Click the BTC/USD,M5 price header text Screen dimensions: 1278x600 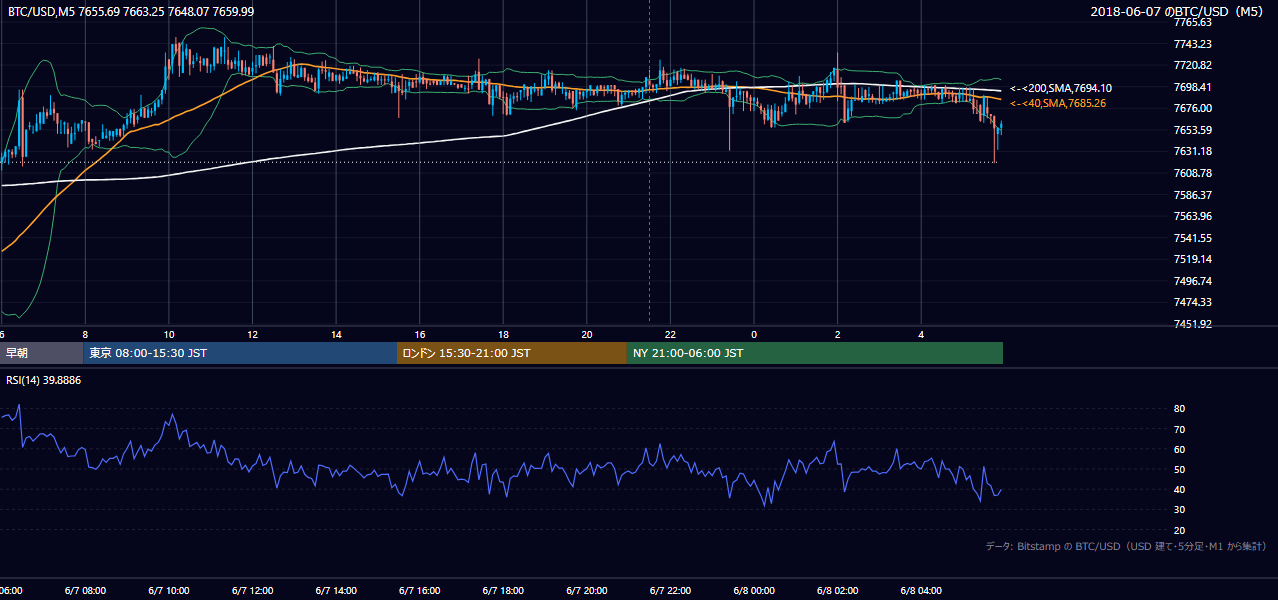(x=131, y=11)
